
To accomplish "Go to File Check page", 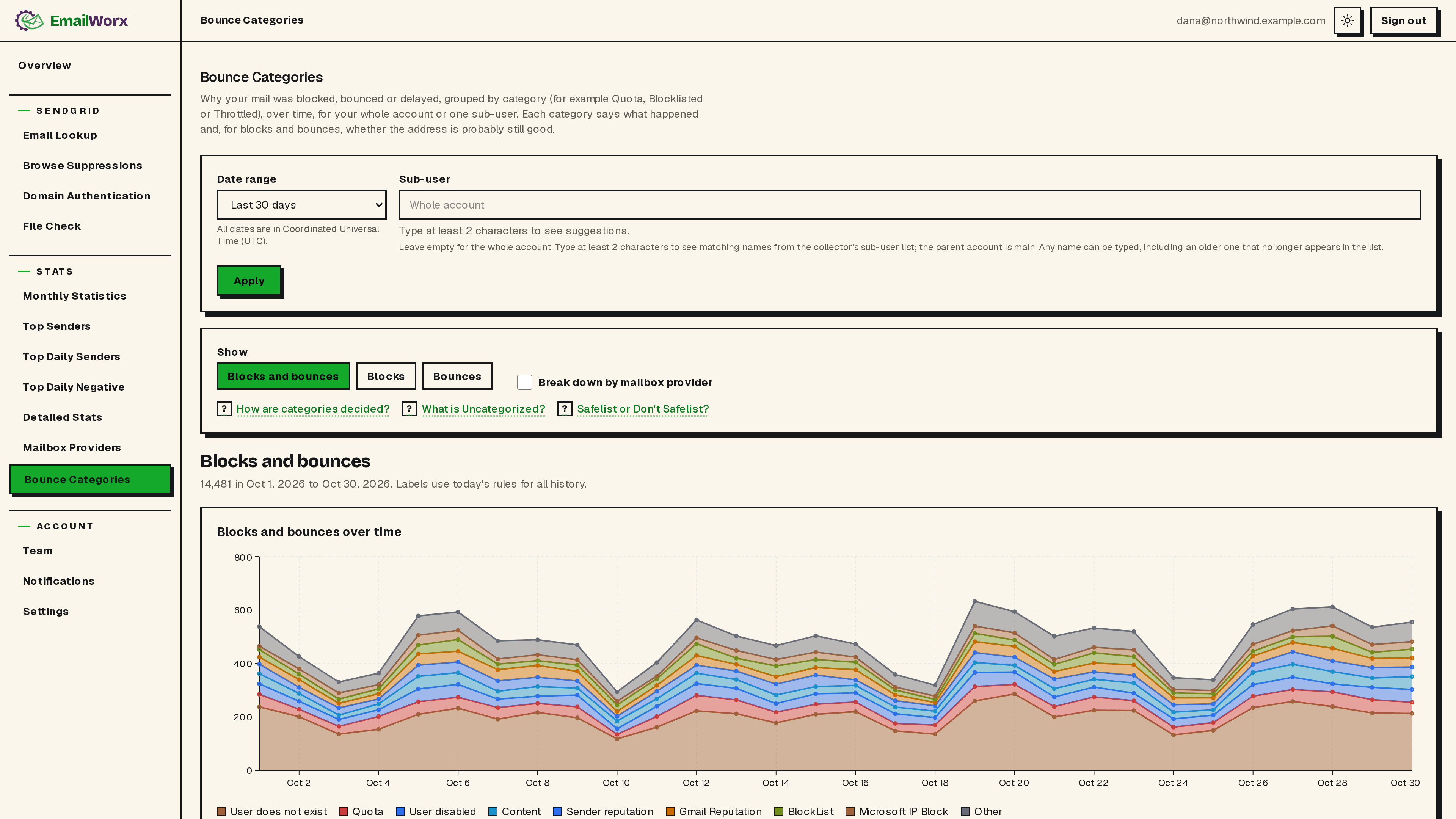I will coord(52,226).
